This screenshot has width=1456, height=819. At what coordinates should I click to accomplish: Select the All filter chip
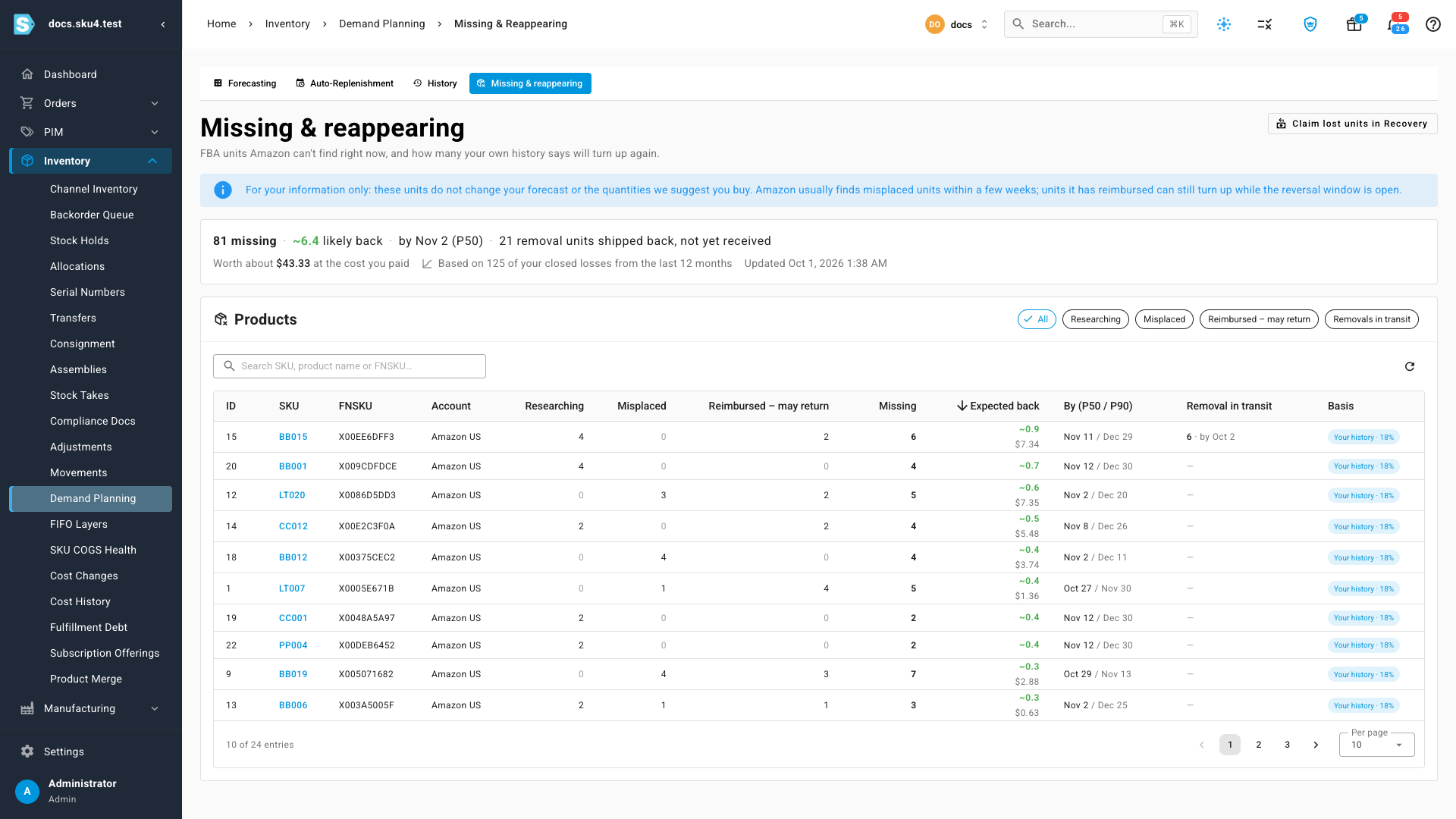[1037, 319]
